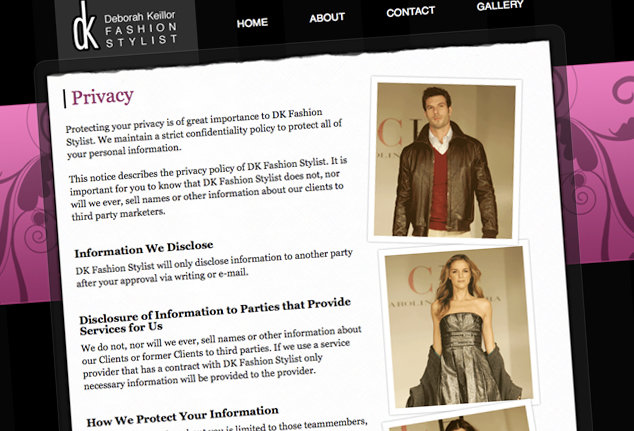Click the 'This notice describes' paragraph
The image size is (634, 431).
coord(208,189)
